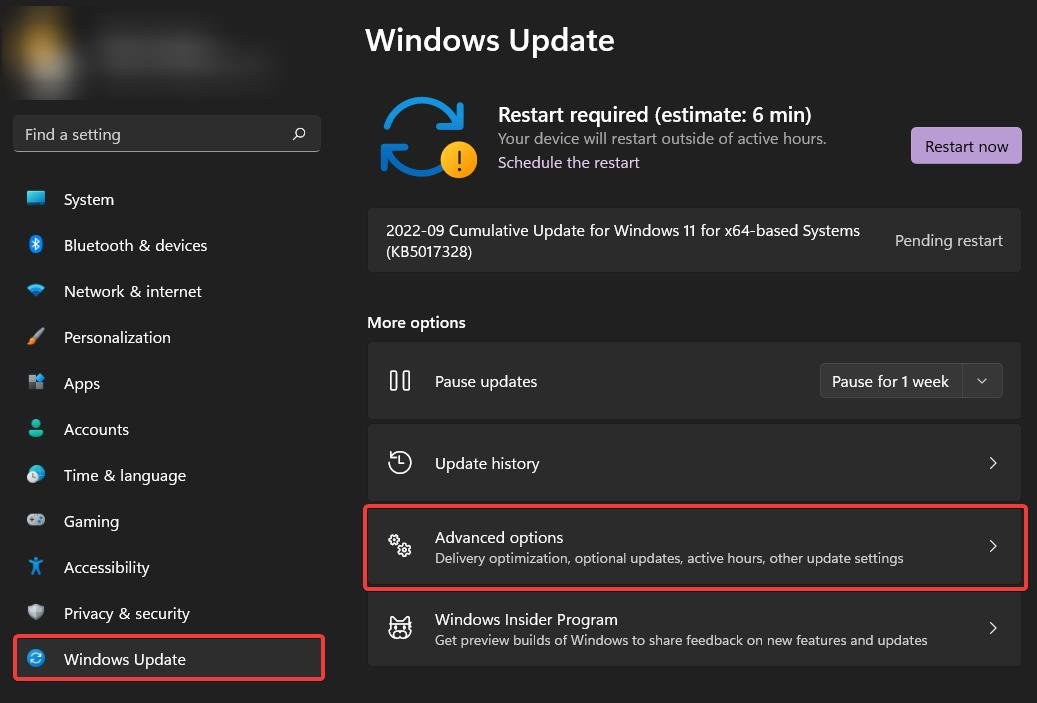The image size is (1037, 703).
Task: Open Windows Insider Program chevron
Action: (x=993, y=628)
